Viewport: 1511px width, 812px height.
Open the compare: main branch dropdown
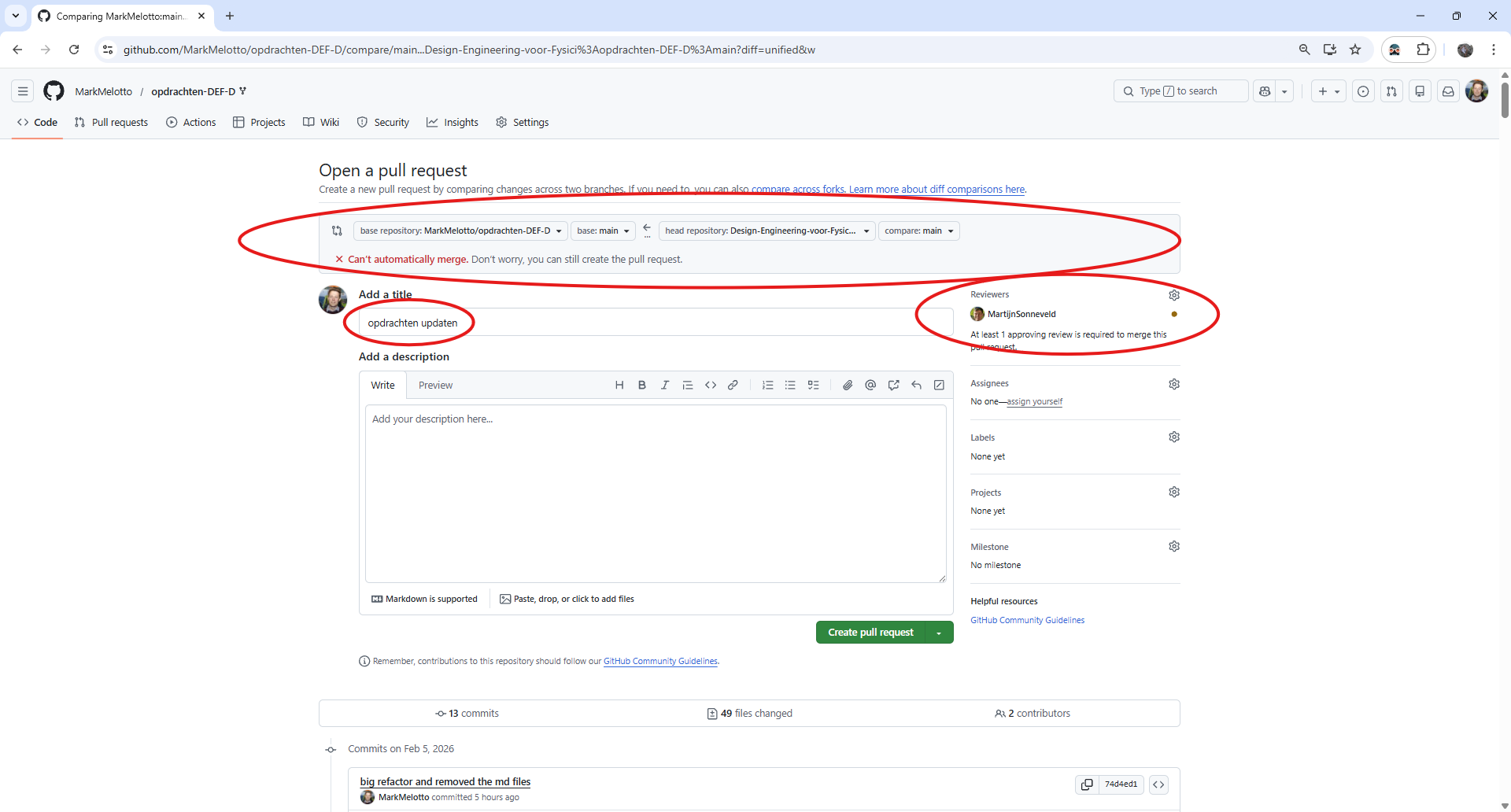(918, 231)
